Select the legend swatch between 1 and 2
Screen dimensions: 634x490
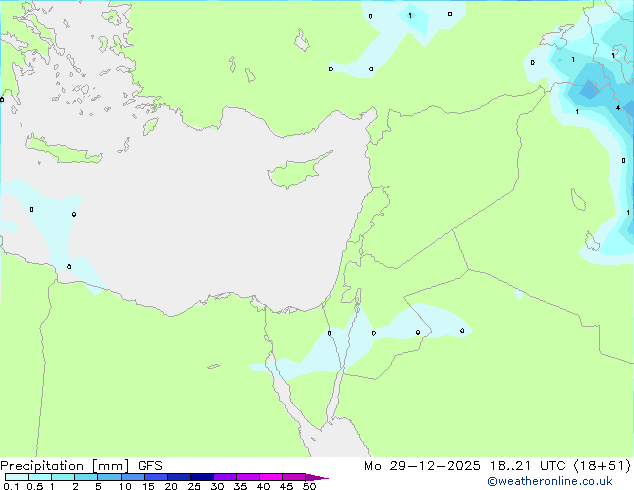click(x=63, y=477)
